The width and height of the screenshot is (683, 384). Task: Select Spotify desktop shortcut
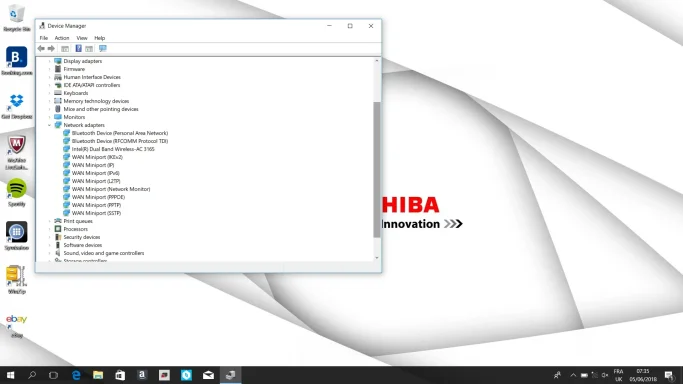[17, 192]
